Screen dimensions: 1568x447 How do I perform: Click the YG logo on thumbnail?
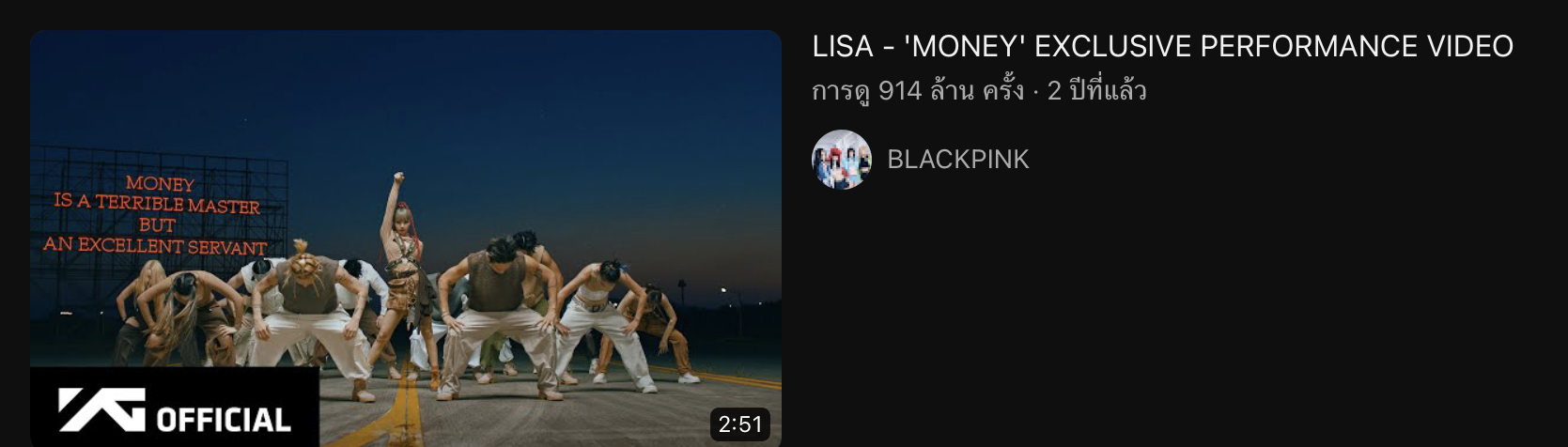pos(101,409)
